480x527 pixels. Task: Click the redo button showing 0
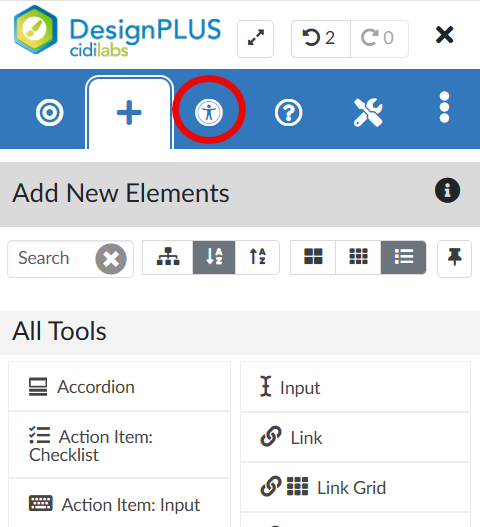(379, 39)
